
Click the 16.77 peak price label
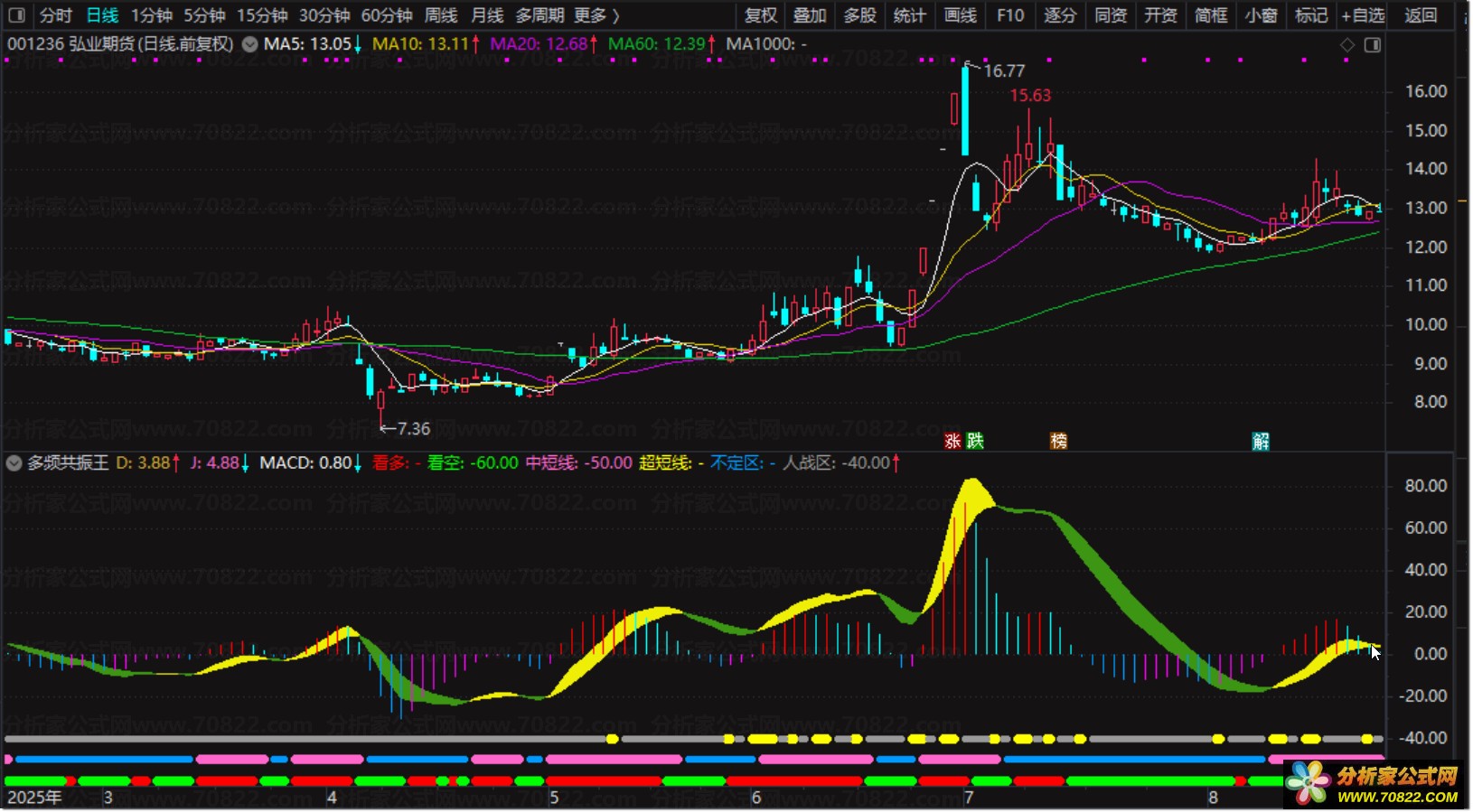point(1003,71)
